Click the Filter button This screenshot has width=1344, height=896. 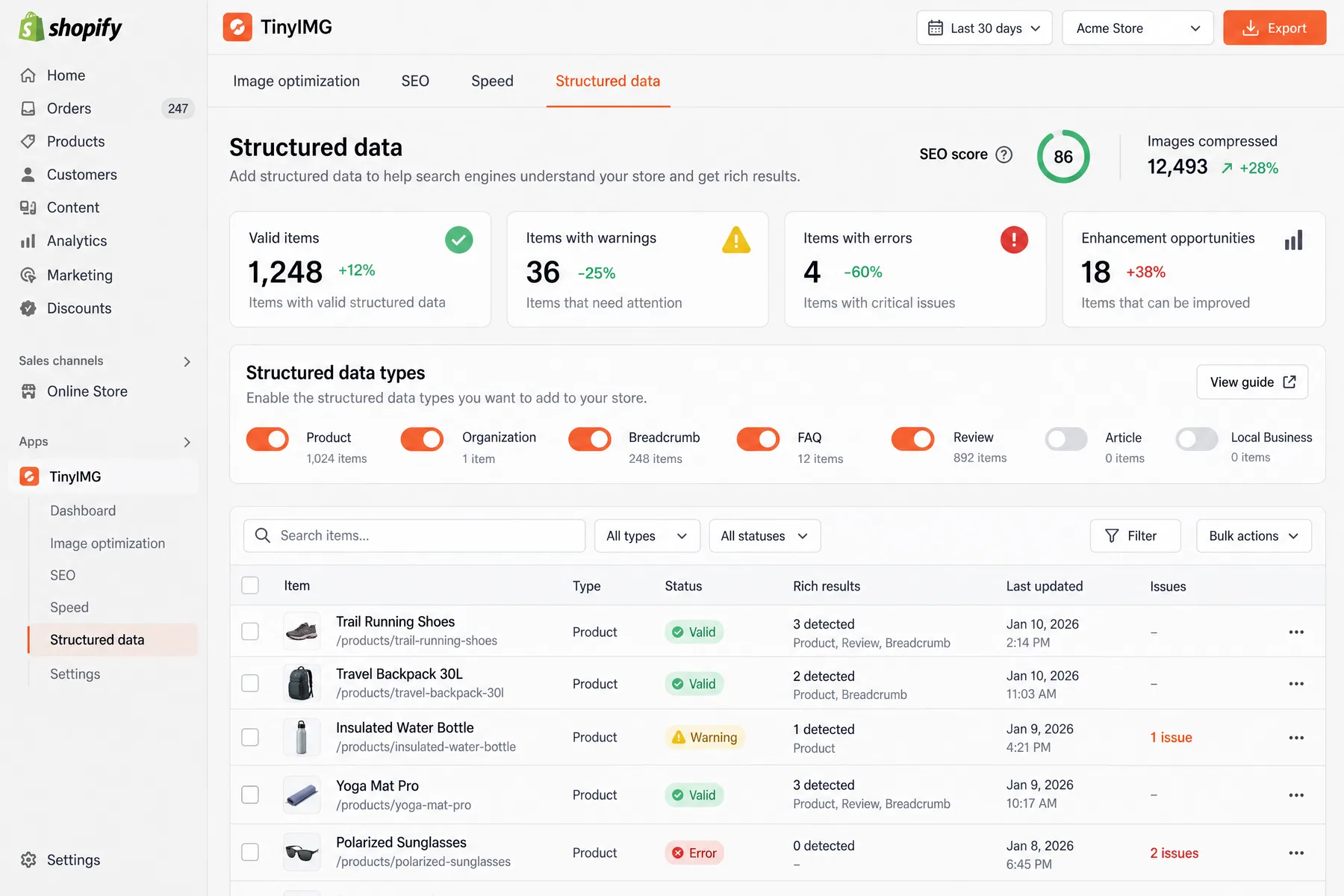coord(1135,536)
